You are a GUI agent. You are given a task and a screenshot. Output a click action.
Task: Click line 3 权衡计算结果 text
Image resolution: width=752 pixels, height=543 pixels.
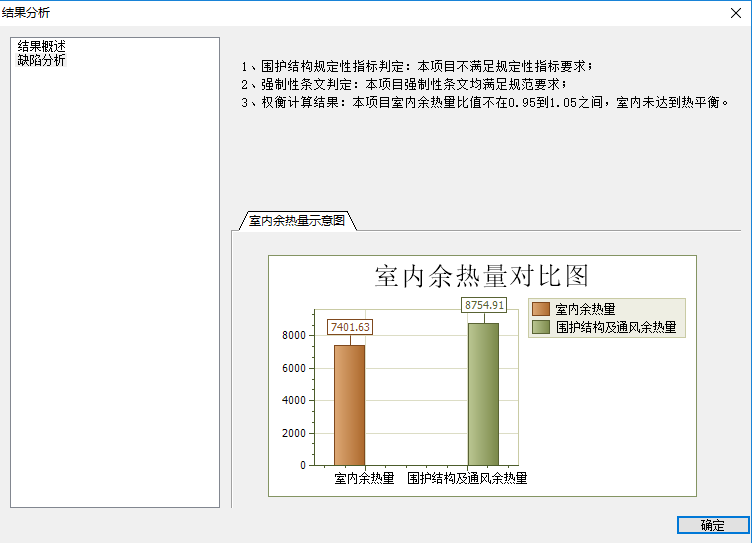point(485,103)
